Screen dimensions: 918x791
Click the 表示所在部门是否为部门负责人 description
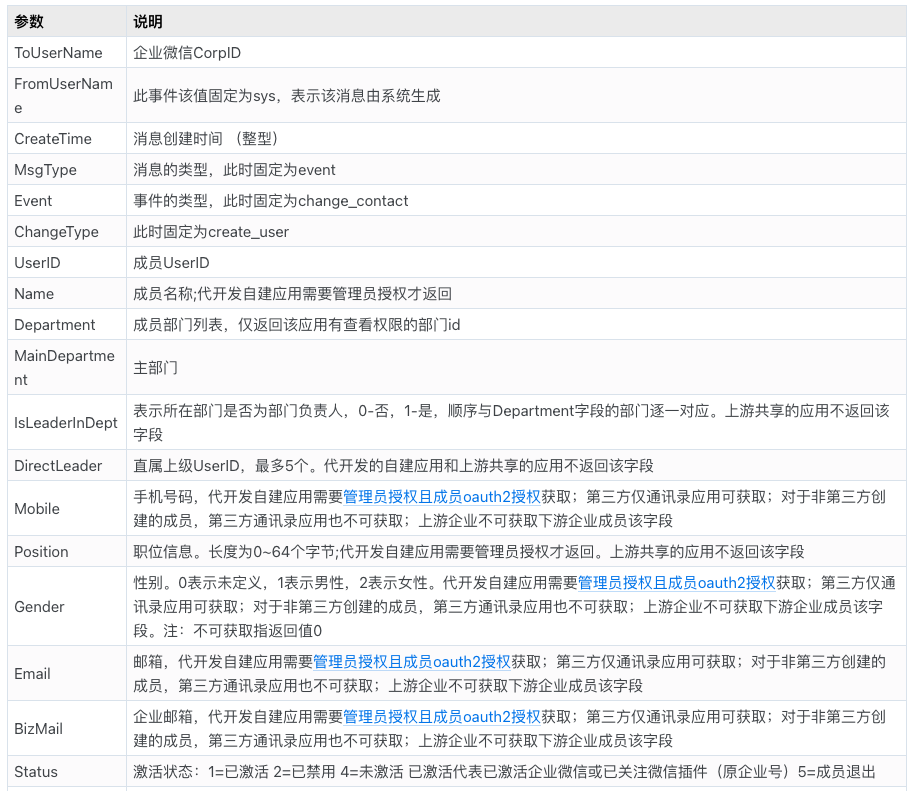512,423
